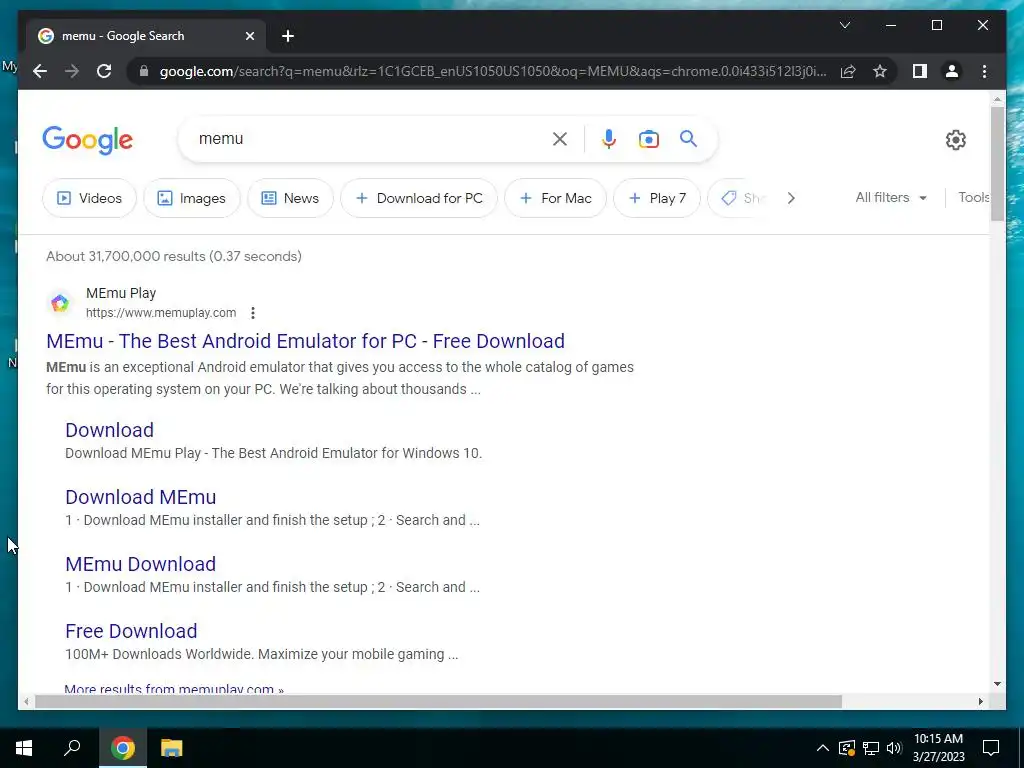Add the Play 7 search chip
The image size is (1024, 768).
pos(657,198)
